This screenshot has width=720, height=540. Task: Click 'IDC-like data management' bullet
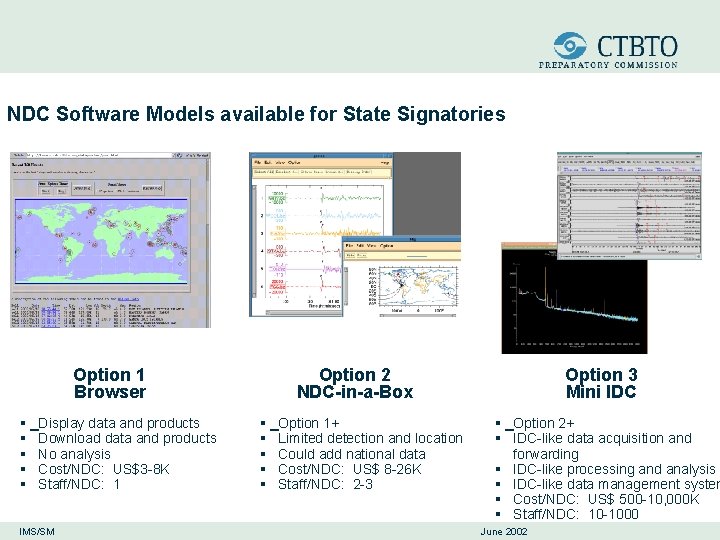(x=616, y=484)
